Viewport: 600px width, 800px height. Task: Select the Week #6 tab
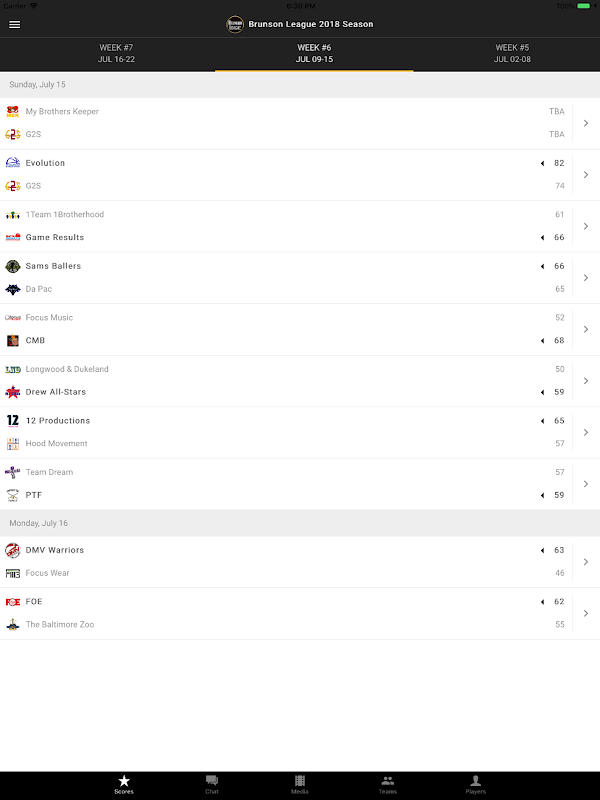click(314, 53)
